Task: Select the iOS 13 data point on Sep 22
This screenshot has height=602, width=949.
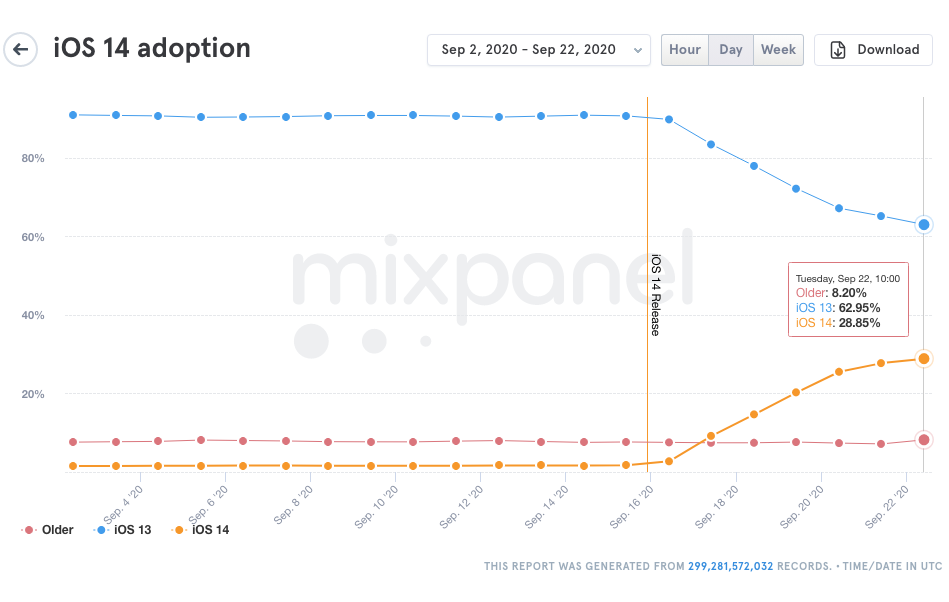Action: 924,224
